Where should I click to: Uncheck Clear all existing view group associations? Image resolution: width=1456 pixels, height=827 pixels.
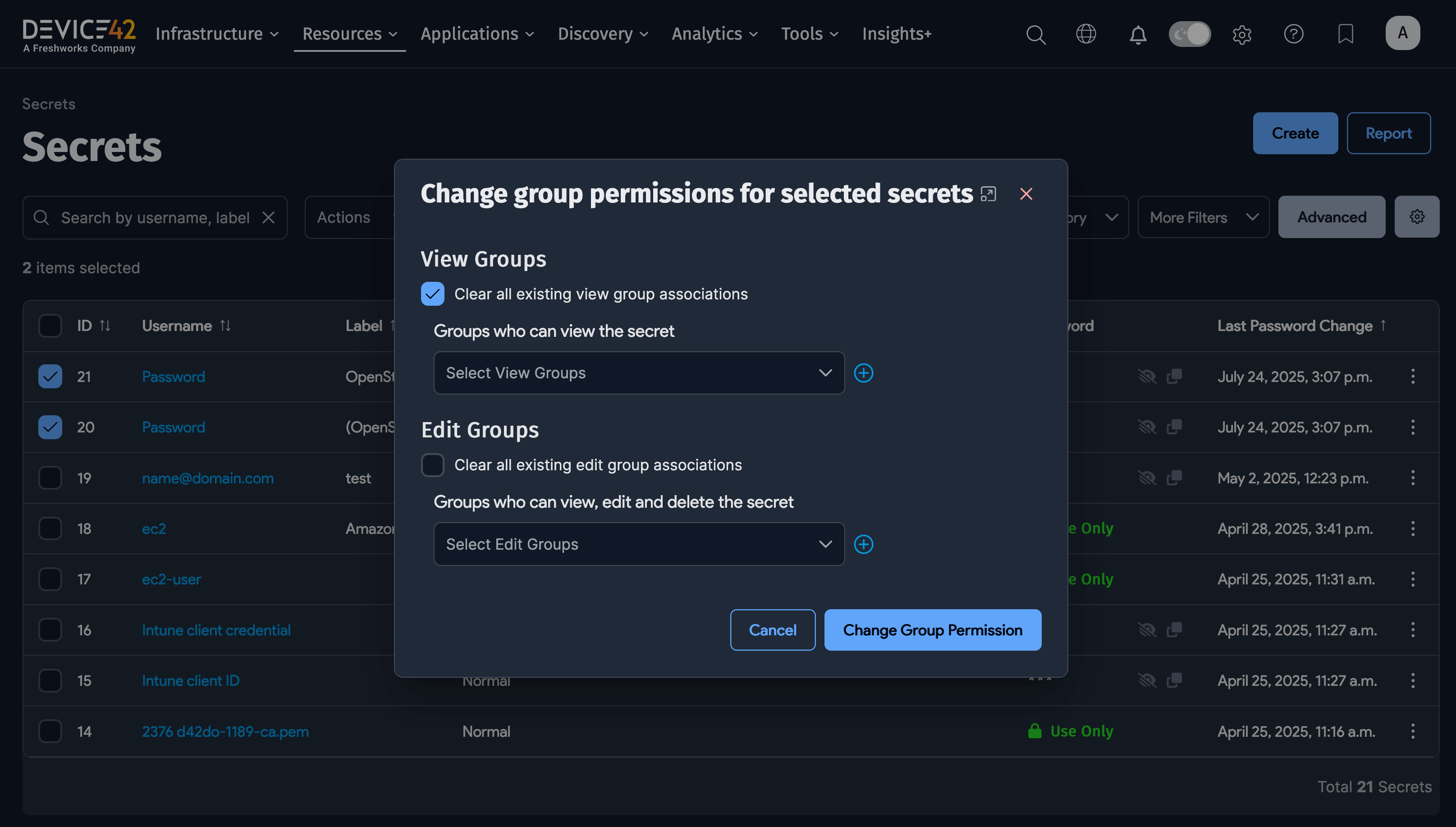pyautogui.click(x=433, y=294)
